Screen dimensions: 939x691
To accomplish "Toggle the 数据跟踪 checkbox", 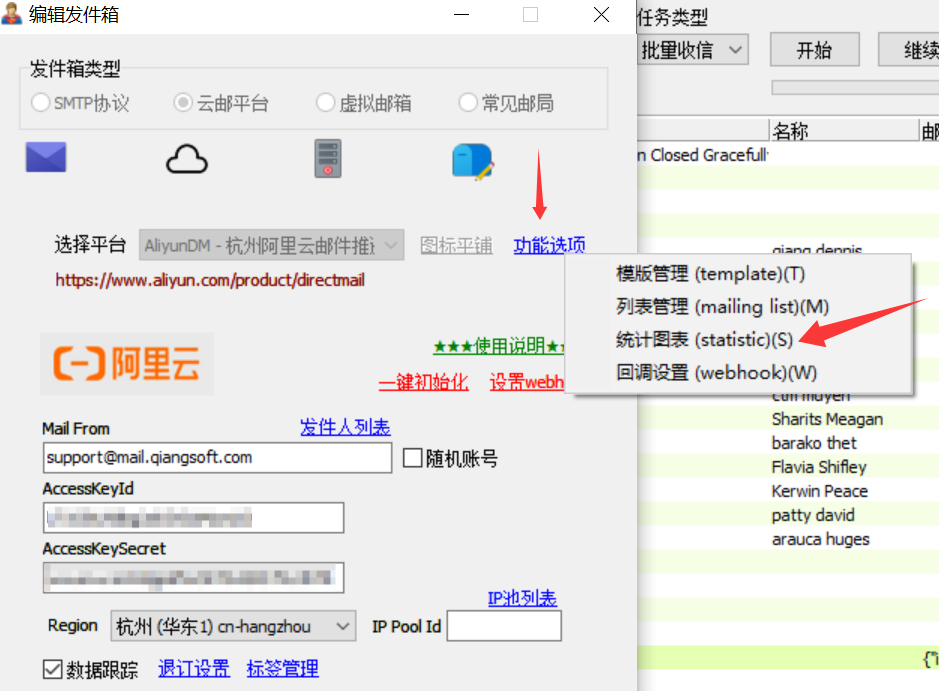I will click(x=52, y=669).
